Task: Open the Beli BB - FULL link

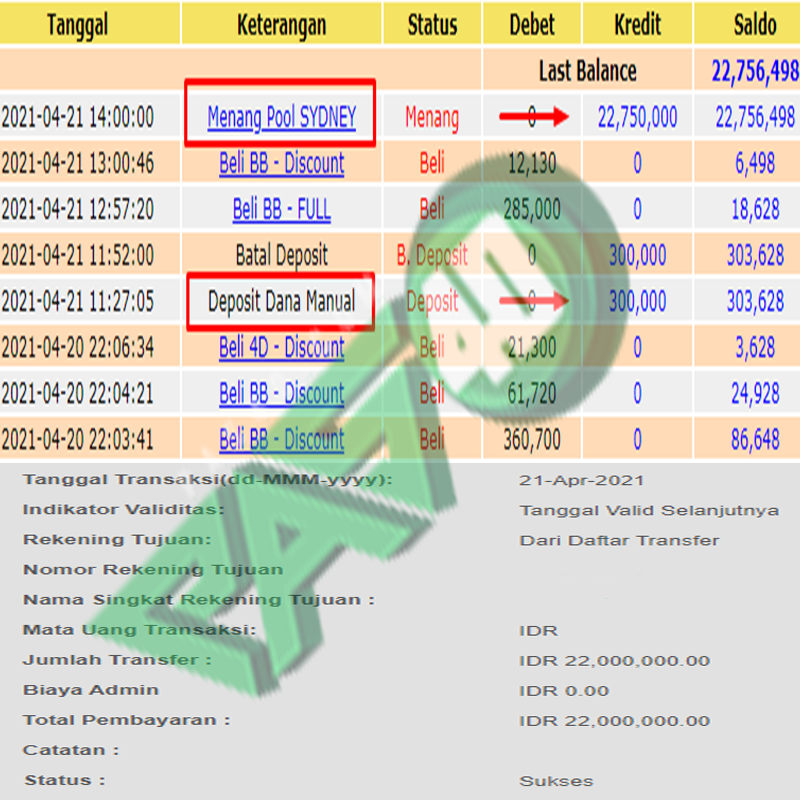Action: click(x=282, y=209)
